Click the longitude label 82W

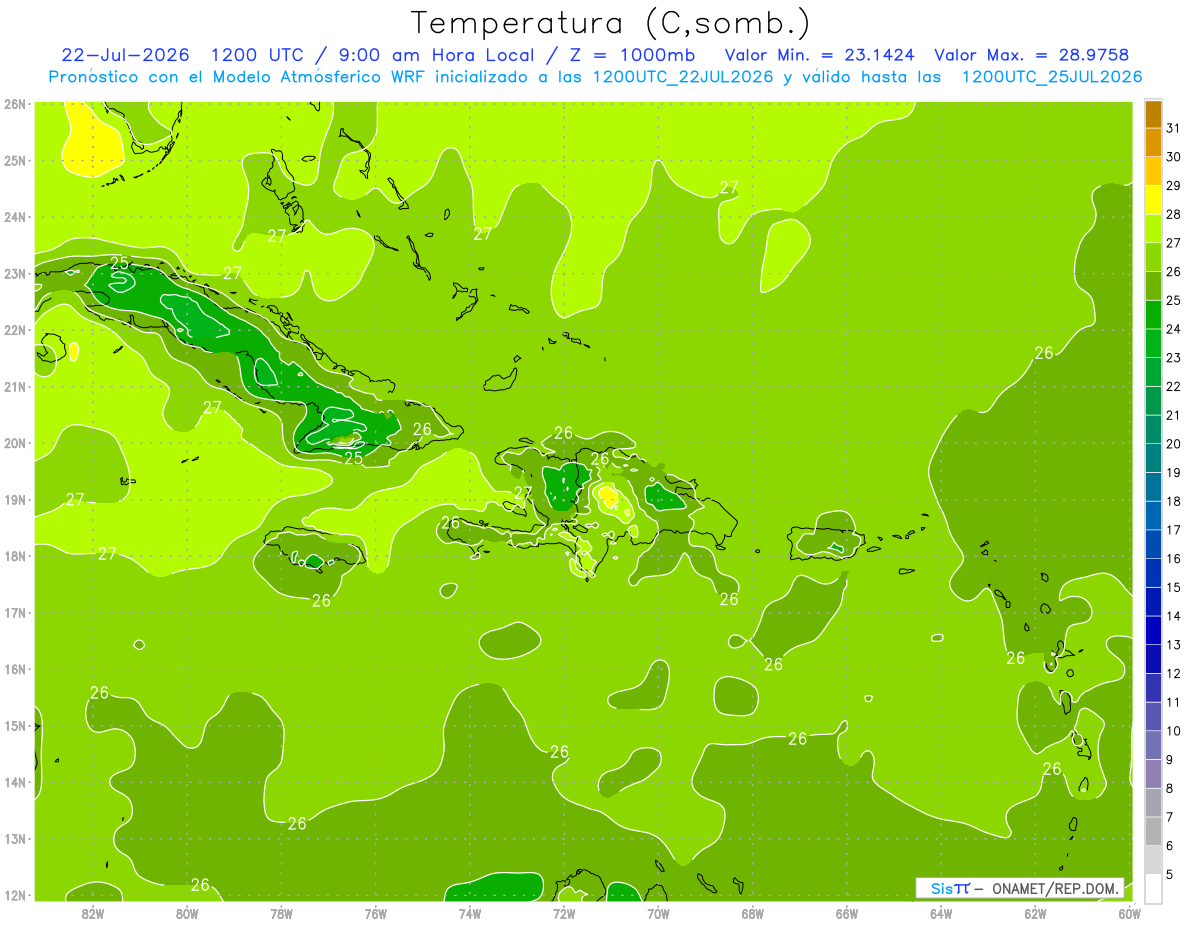93,913
